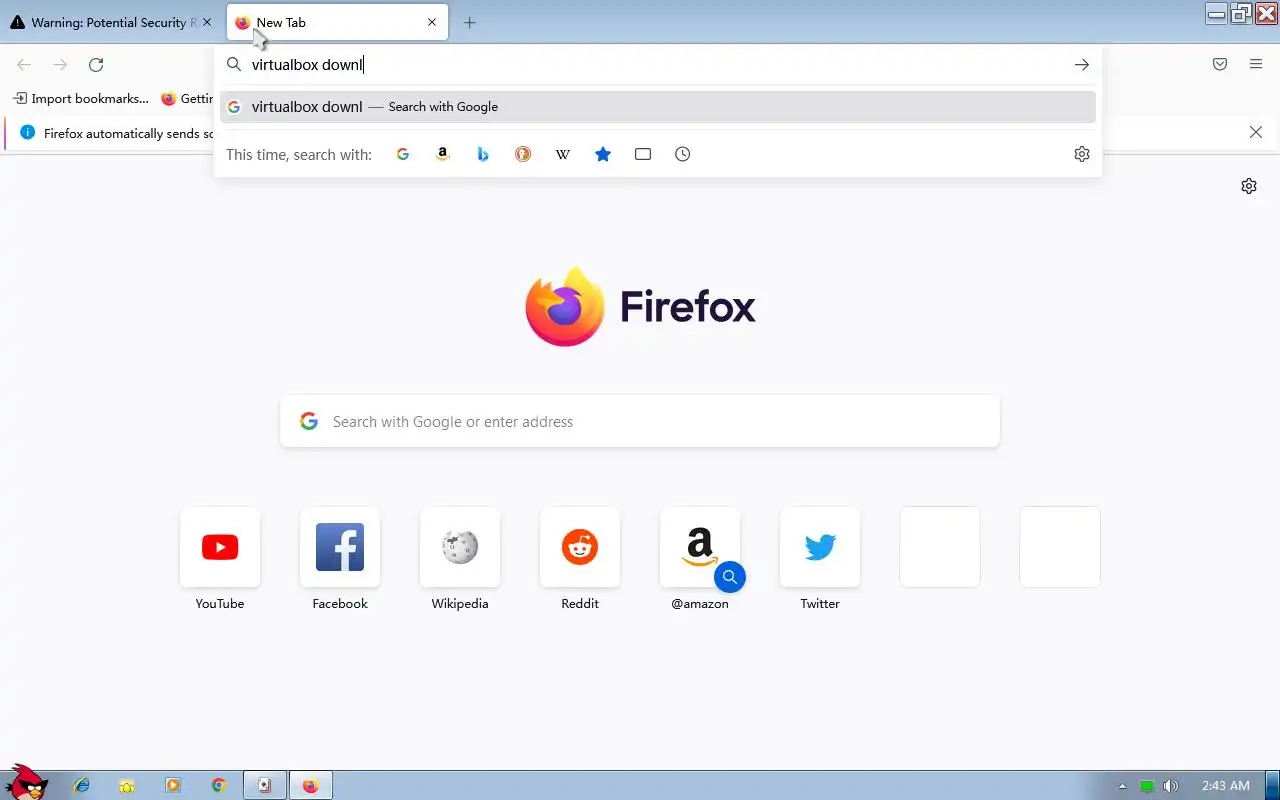Launch Chrome from the taskbar

click(219, 786)
